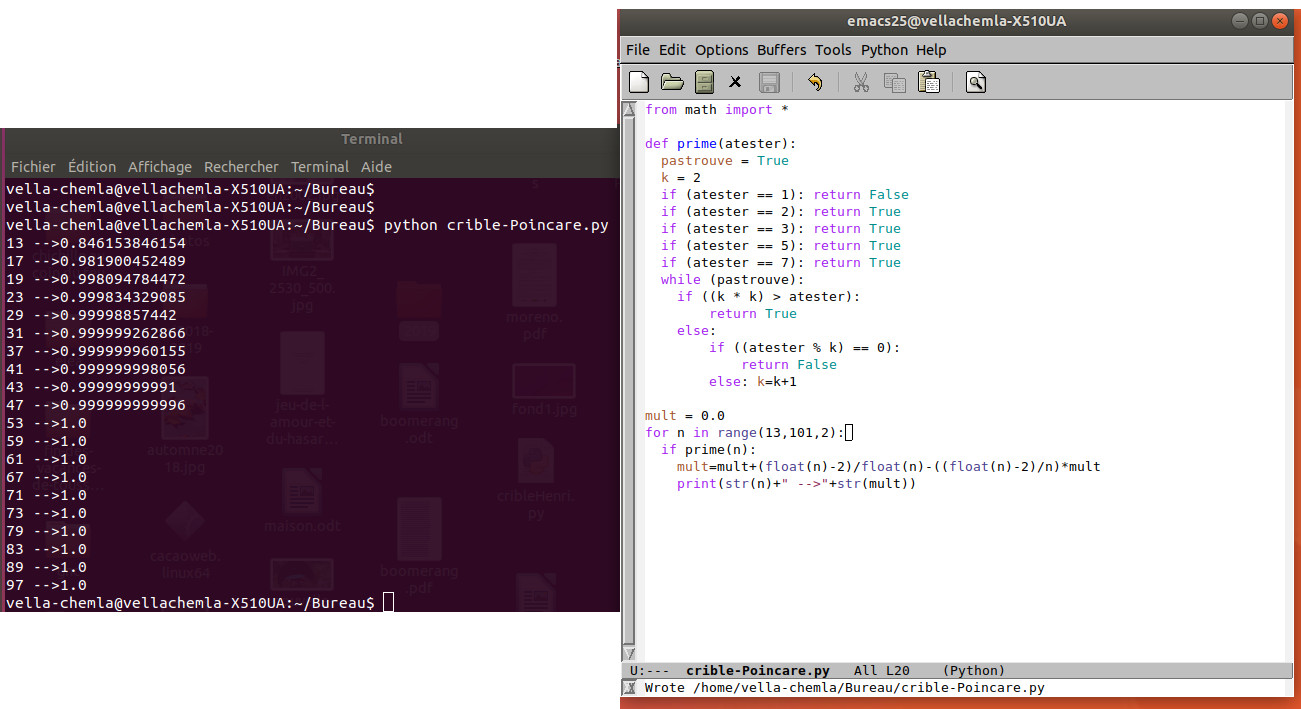Undo the last change with arrow icon
Screen dimensions: 1301x709
click(x=815, y=83)
